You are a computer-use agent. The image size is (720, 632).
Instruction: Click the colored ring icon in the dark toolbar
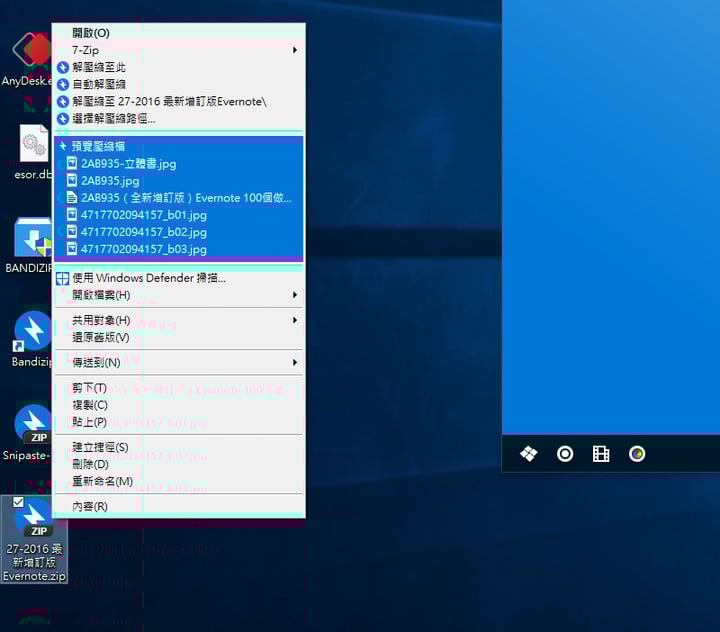[x=637, y=454]
